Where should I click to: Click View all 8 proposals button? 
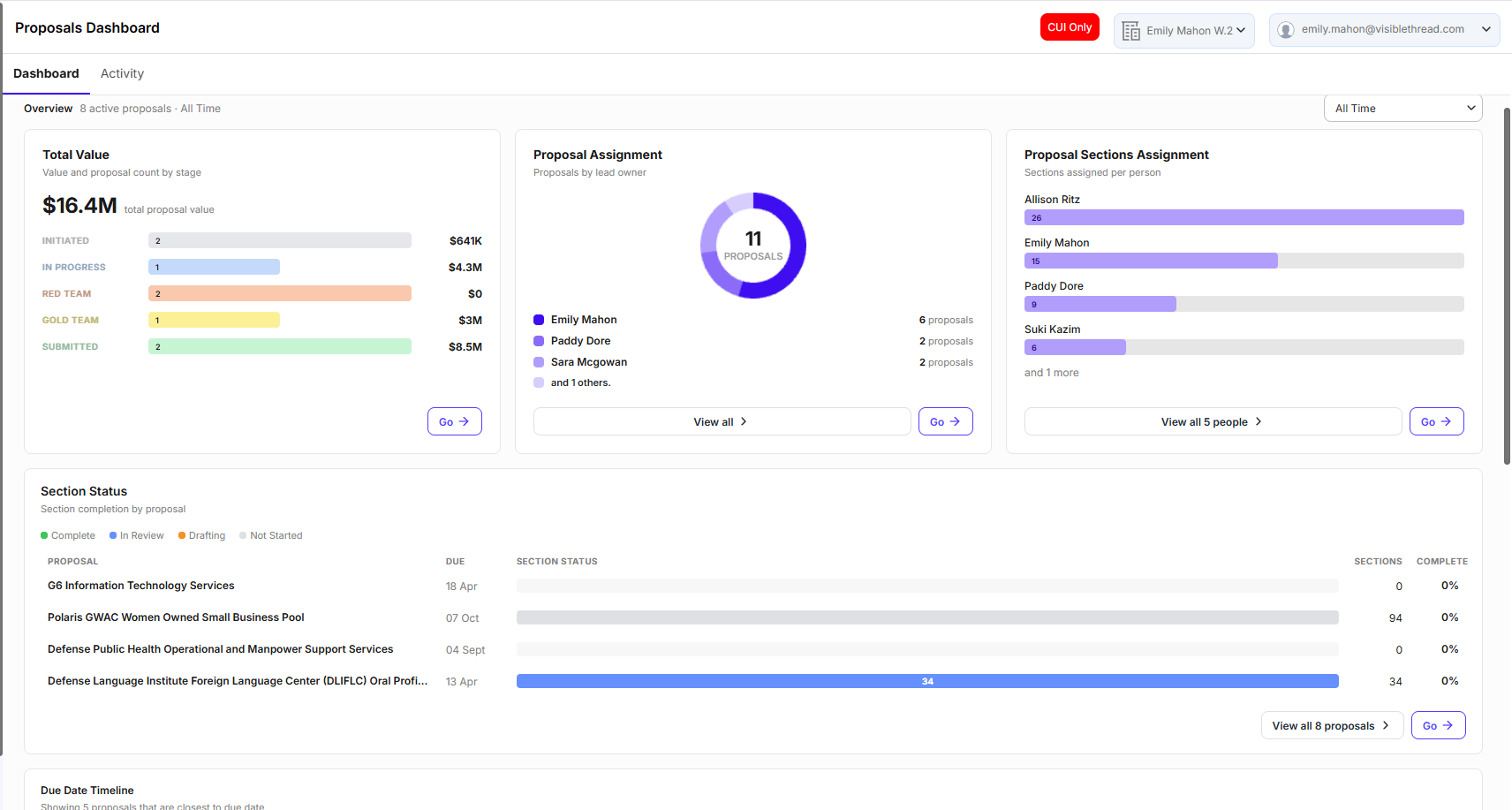click(x=1332, y=725)
